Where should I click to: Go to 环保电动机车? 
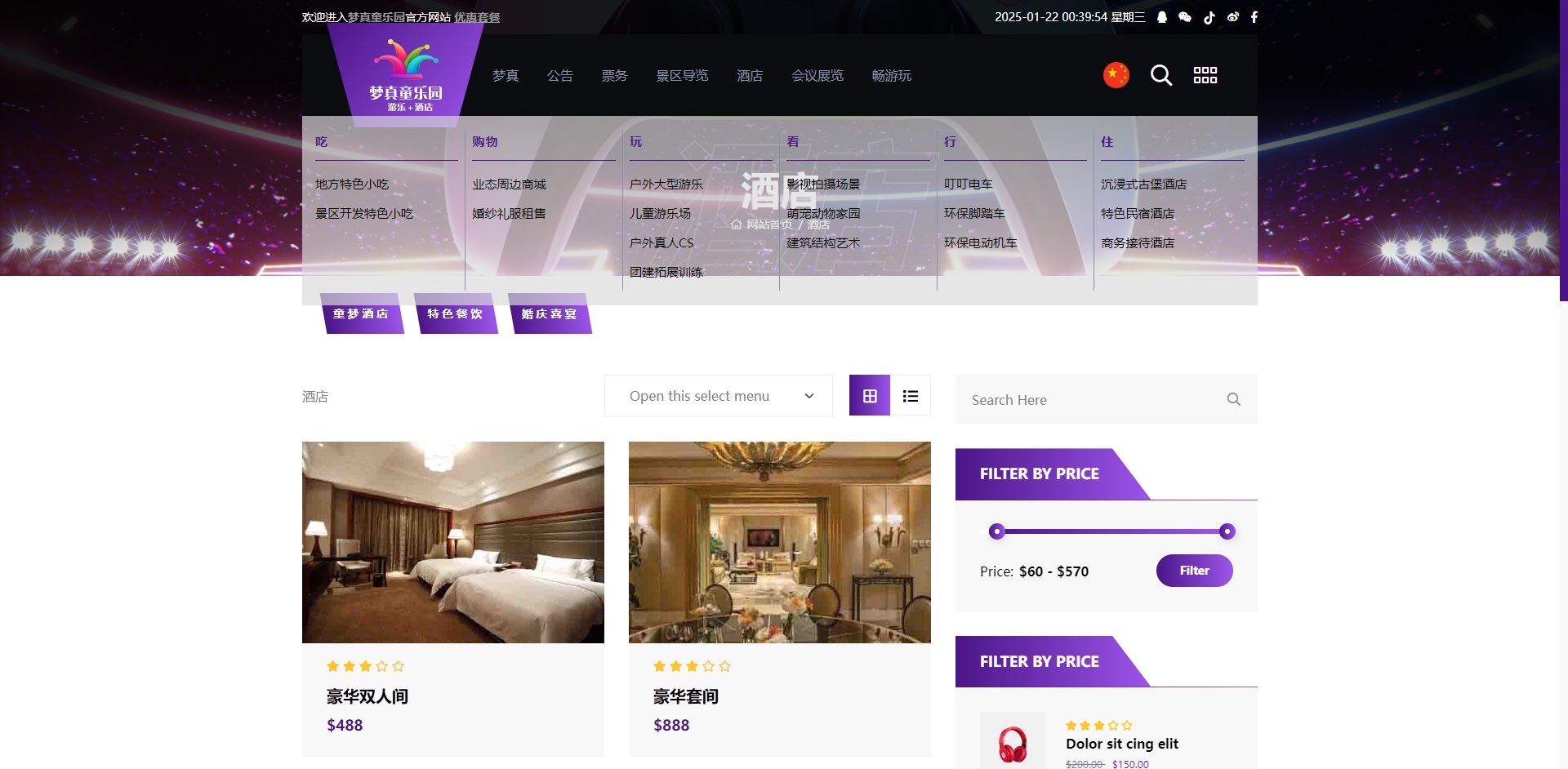point(981,243)
